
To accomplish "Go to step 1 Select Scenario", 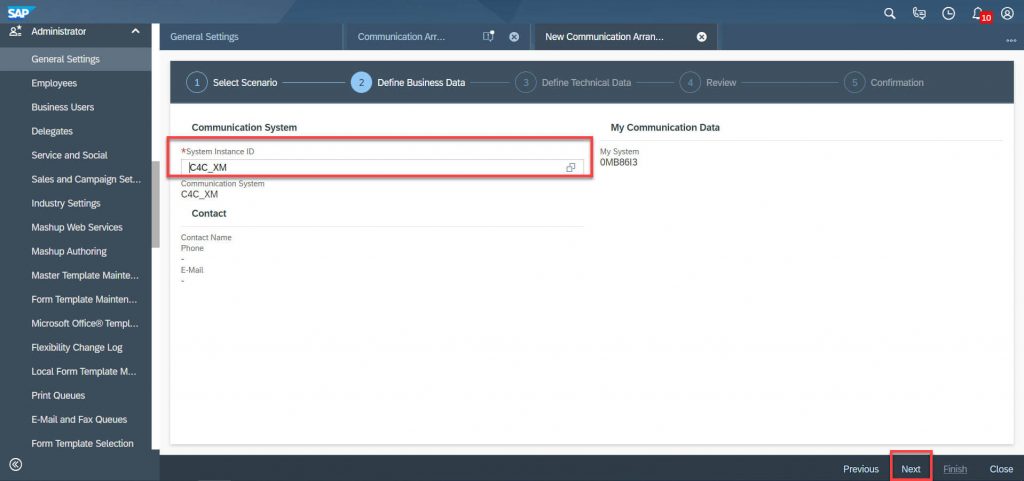I will pos(232,82).
